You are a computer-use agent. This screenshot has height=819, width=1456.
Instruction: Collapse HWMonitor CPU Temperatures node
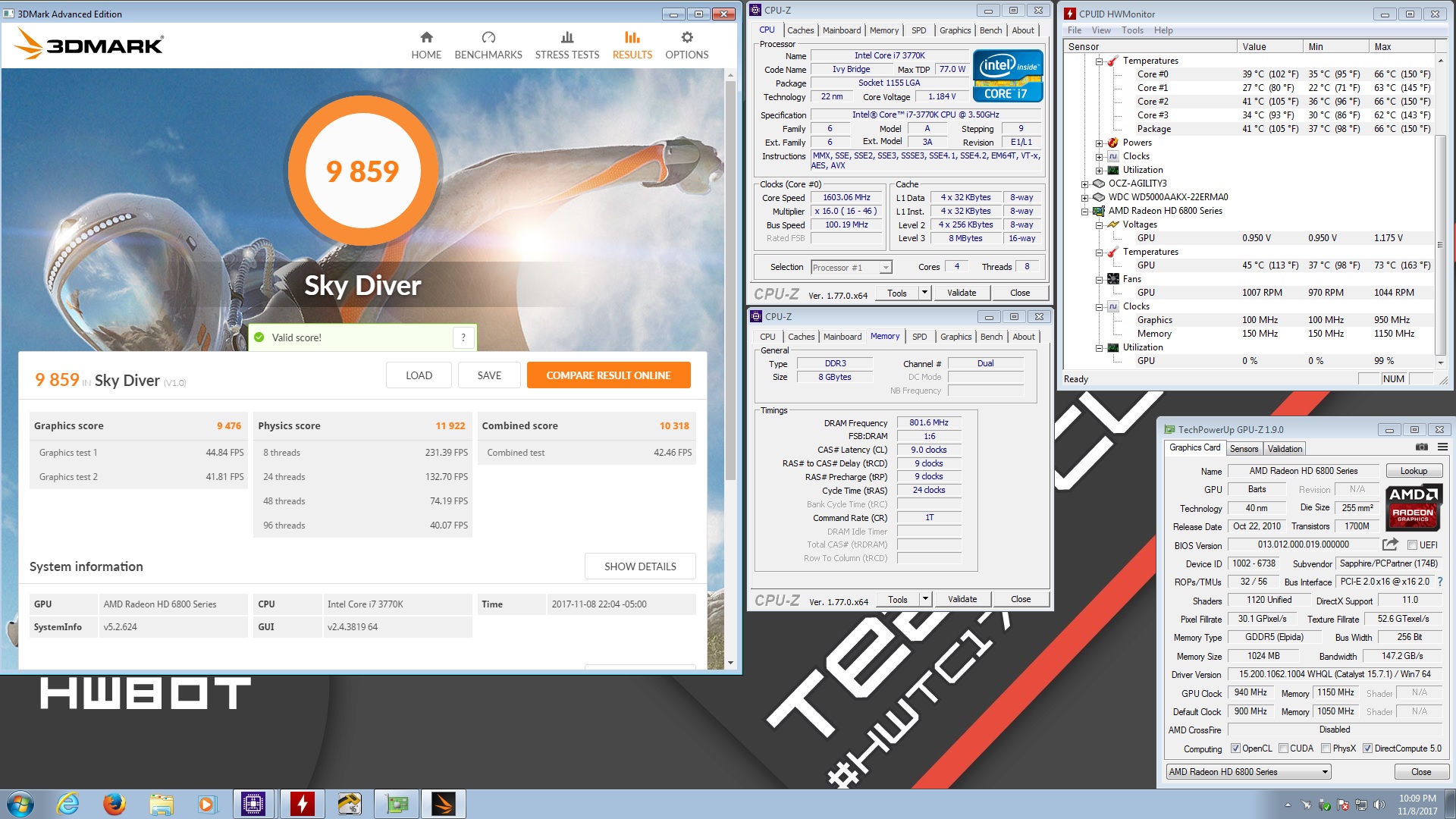[1099, 61]
